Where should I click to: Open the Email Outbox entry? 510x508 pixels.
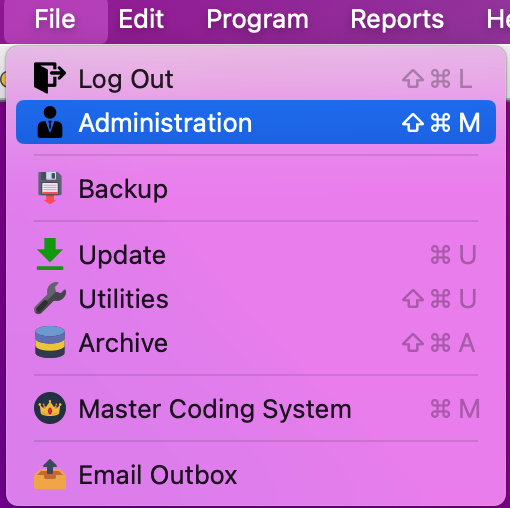point(256,474)
